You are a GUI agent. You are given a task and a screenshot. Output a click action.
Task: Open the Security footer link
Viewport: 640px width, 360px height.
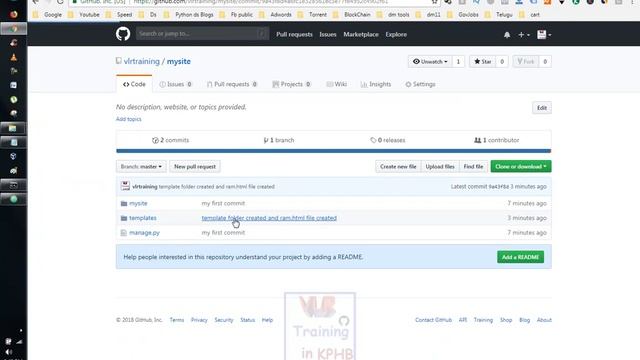pos(224,320)
